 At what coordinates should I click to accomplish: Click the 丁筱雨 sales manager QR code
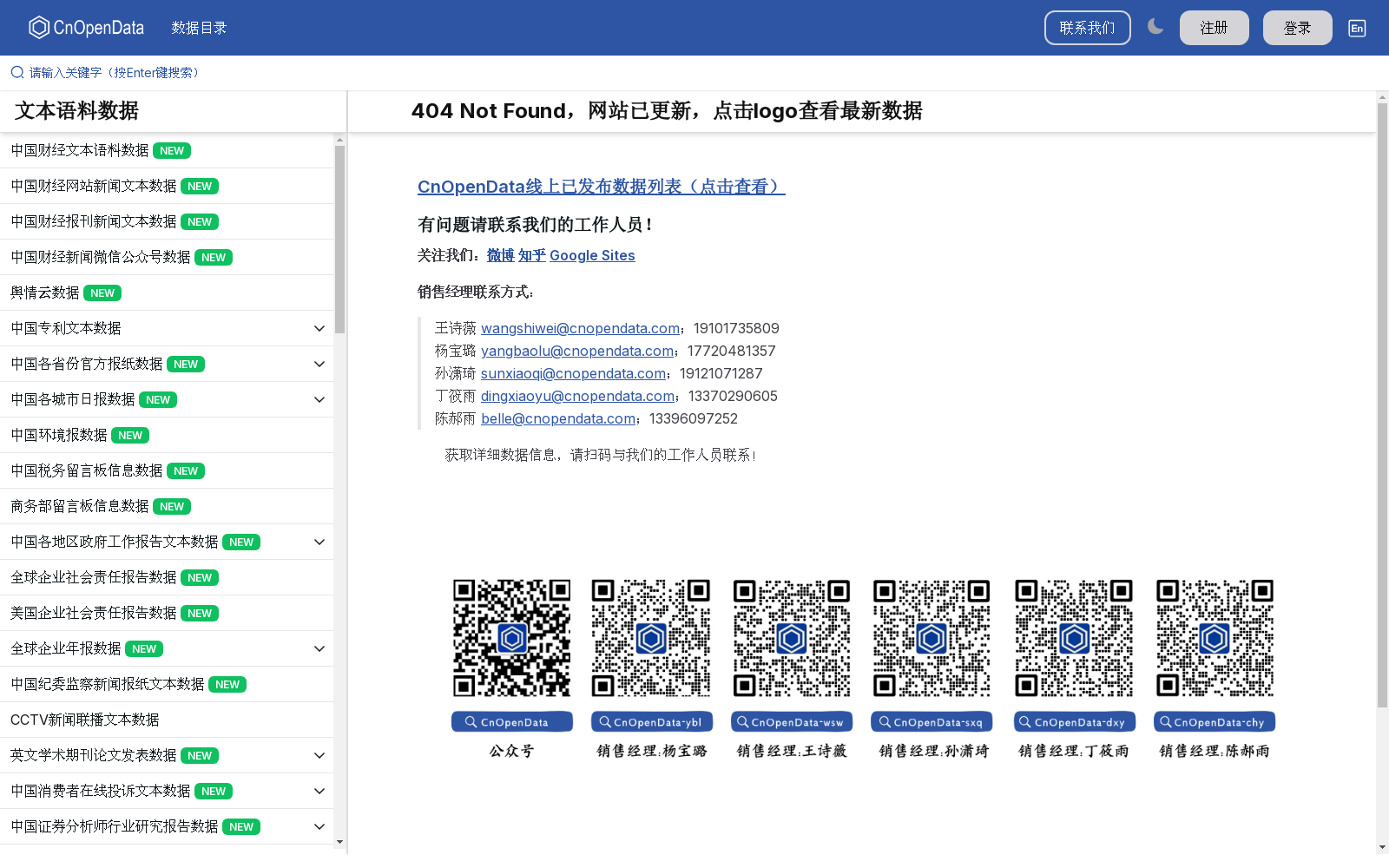click(1074, 638)
